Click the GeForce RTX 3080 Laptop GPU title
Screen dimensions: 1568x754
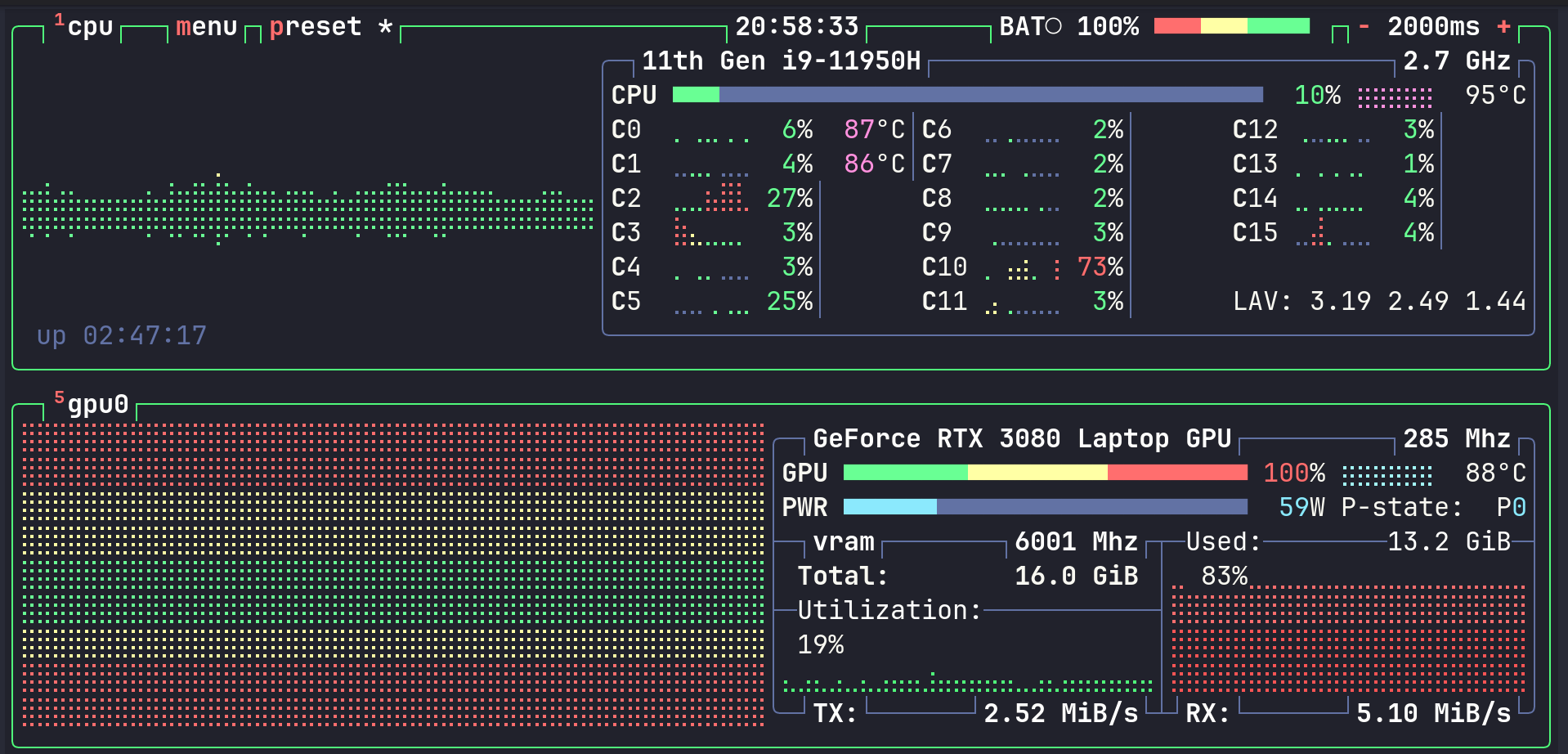(x=1022, y=439)
